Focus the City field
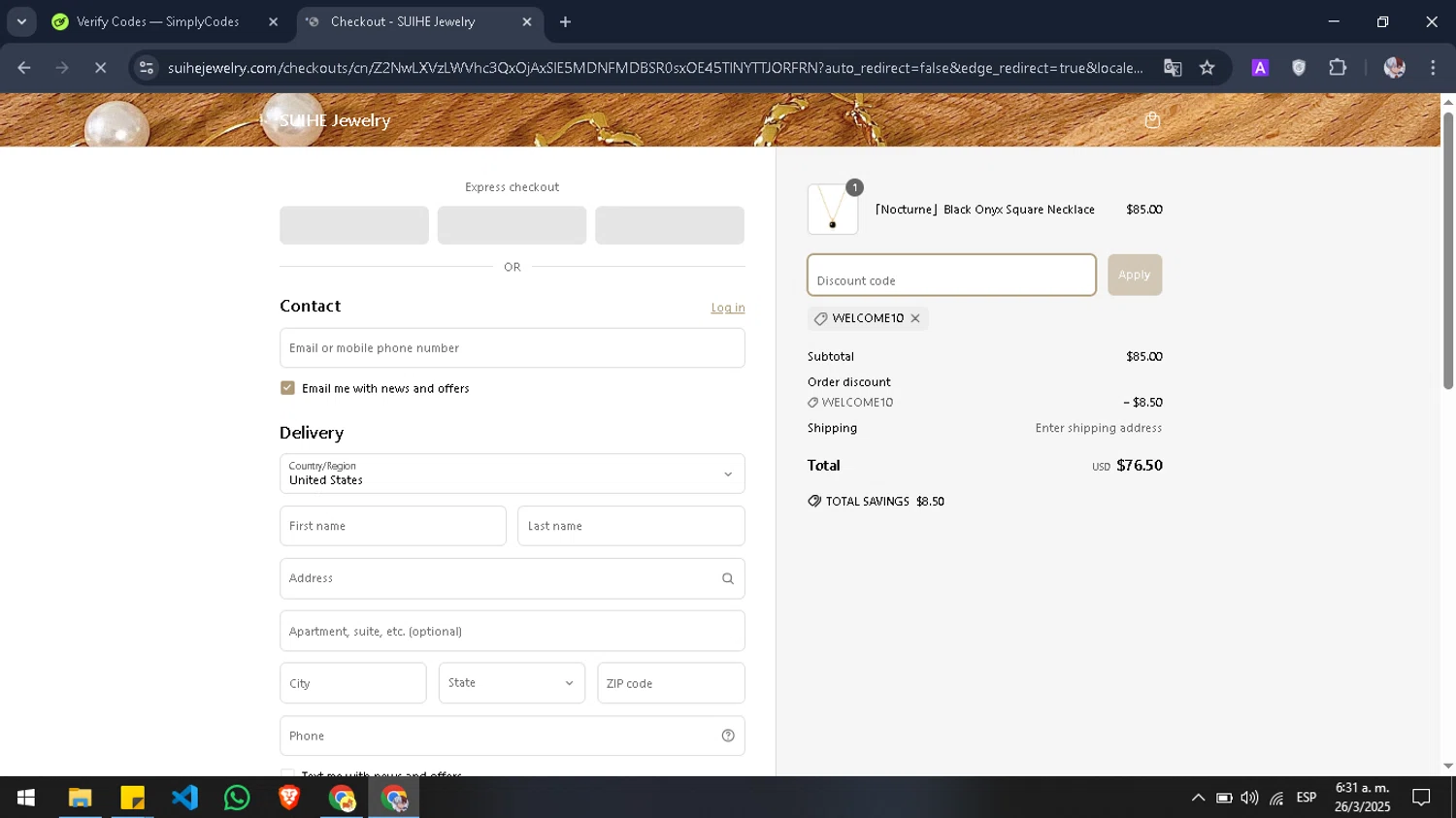Screen dimensions: 1456x818 (x=353, y=683)
